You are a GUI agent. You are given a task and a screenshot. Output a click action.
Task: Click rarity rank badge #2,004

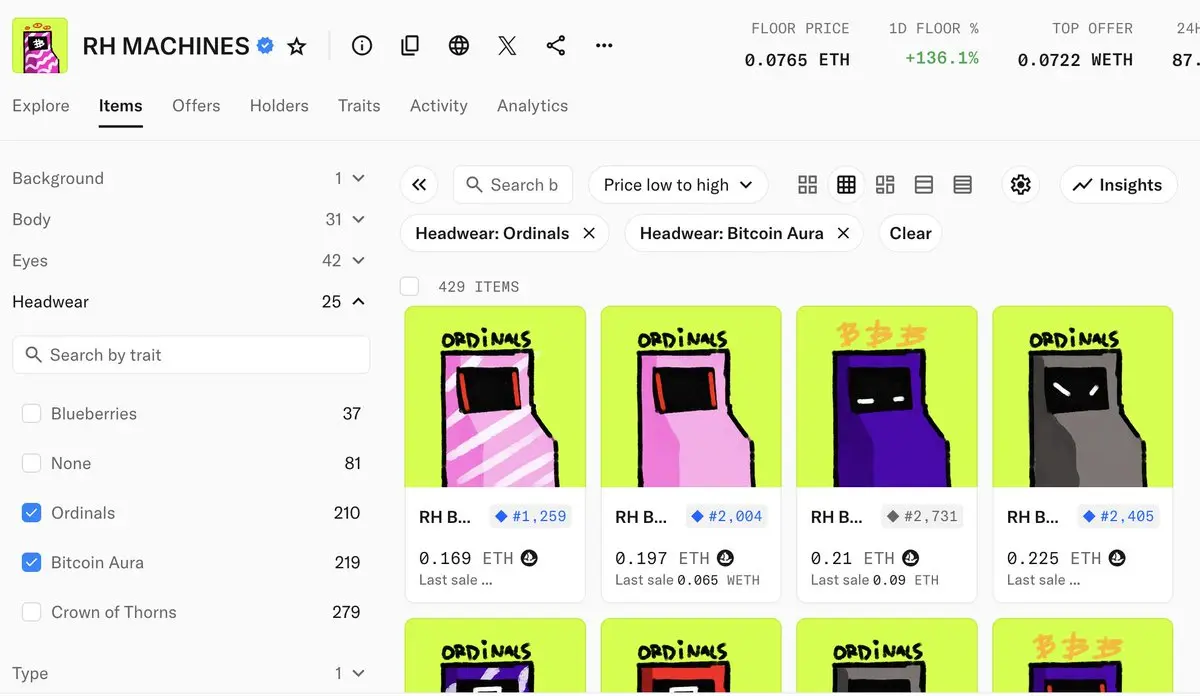point(727,517)
